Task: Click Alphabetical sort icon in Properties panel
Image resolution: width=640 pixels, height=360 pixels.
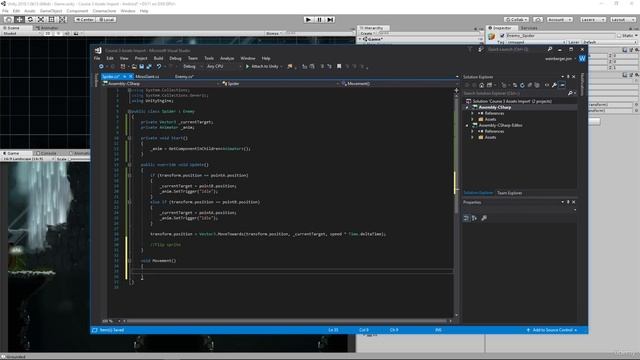Action: click(x=474, y=218)
